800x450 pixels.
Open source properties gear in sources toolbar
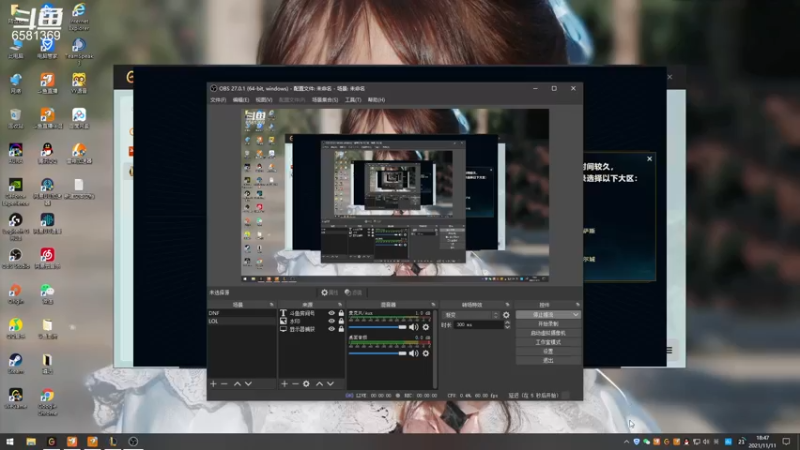[306, 384]
